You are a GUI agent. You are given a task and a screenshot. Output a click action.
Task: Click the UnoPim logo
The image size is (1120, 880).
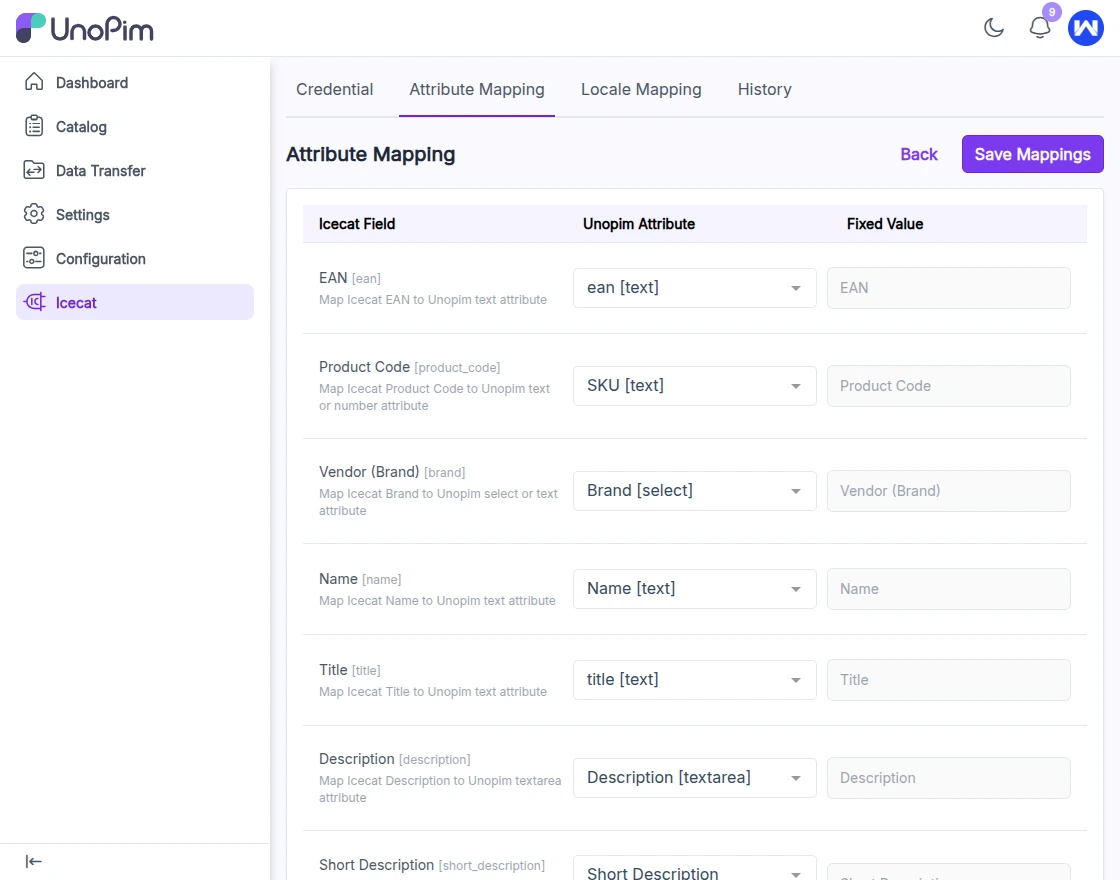(84, 29)
